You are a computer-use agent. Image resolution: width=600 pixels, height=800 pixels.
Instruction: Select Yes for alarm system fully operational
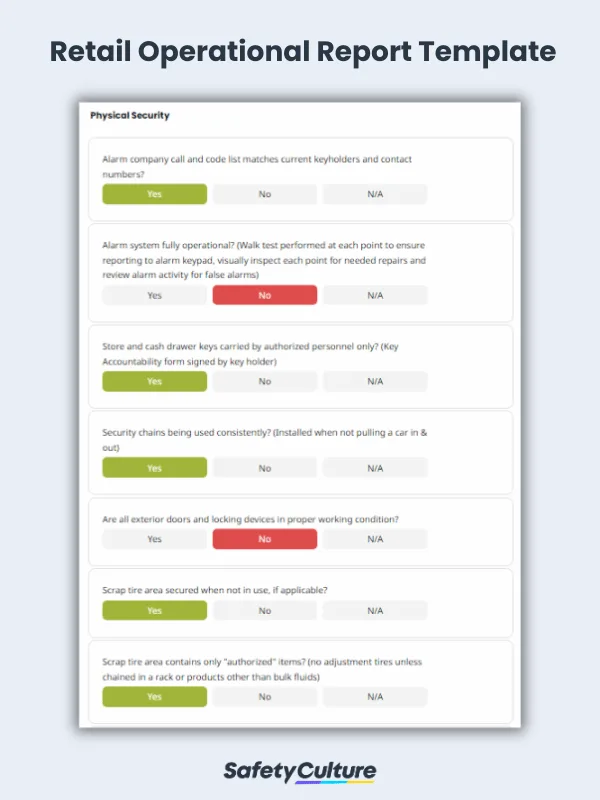155,295
